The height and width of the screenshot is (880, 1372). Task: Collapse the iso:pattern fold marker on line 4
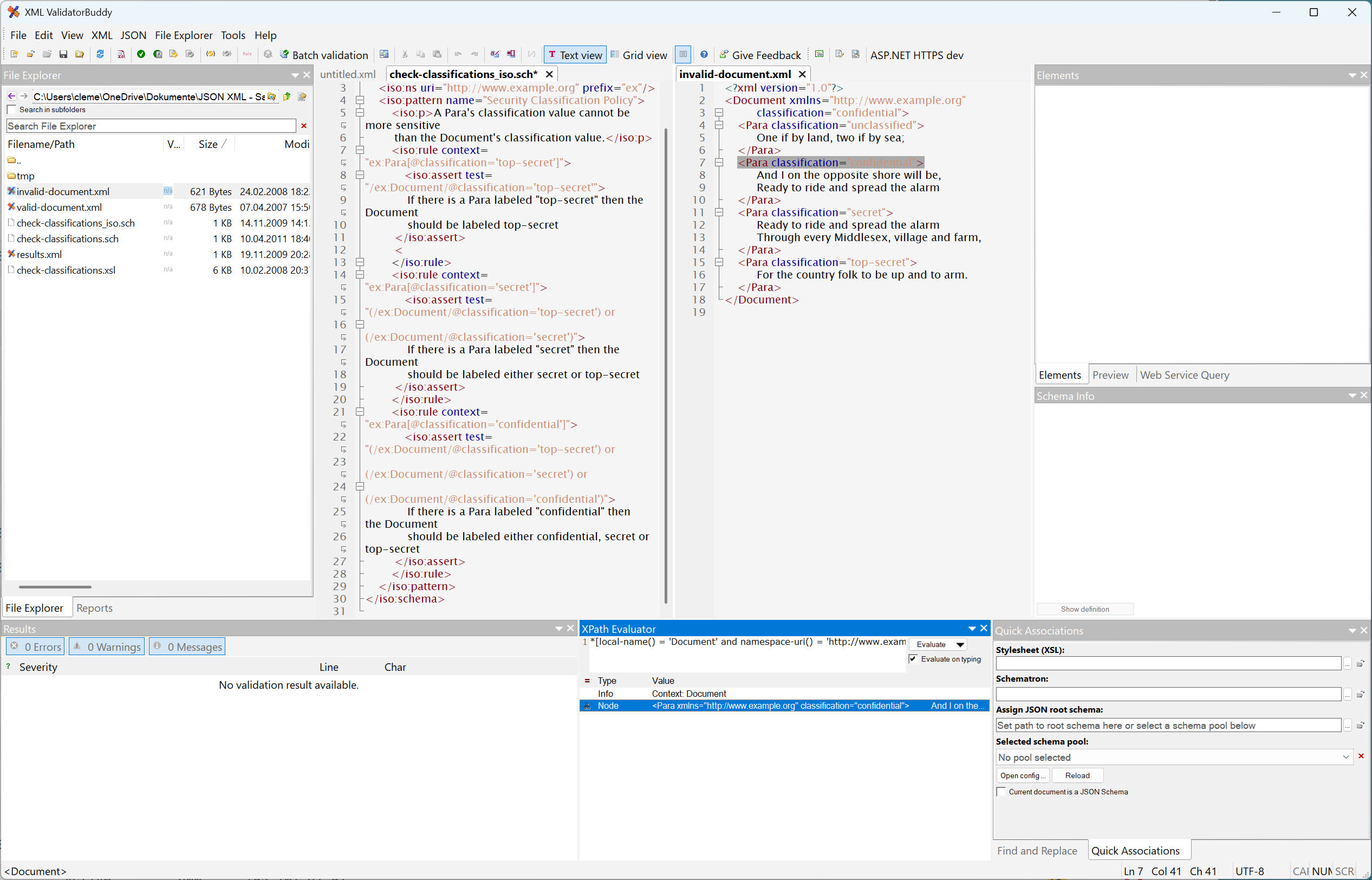click(x=360, y=100)
